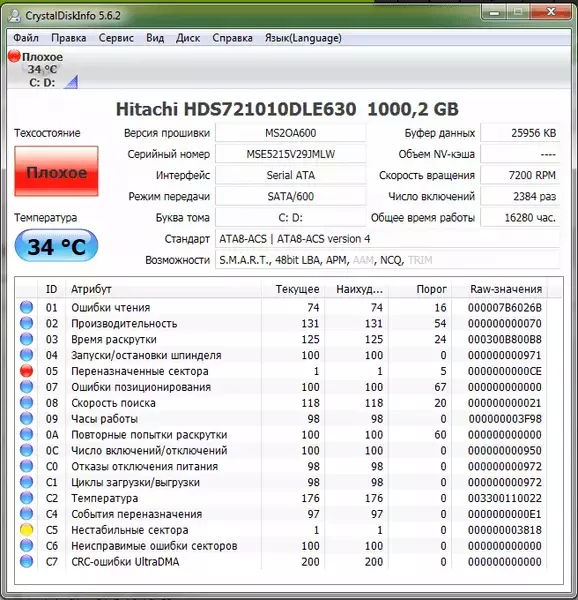Image resolution: width=578 pixels, height=600 pixels.
Task: Click the Raw-значения column header
Action: [500, 289]
